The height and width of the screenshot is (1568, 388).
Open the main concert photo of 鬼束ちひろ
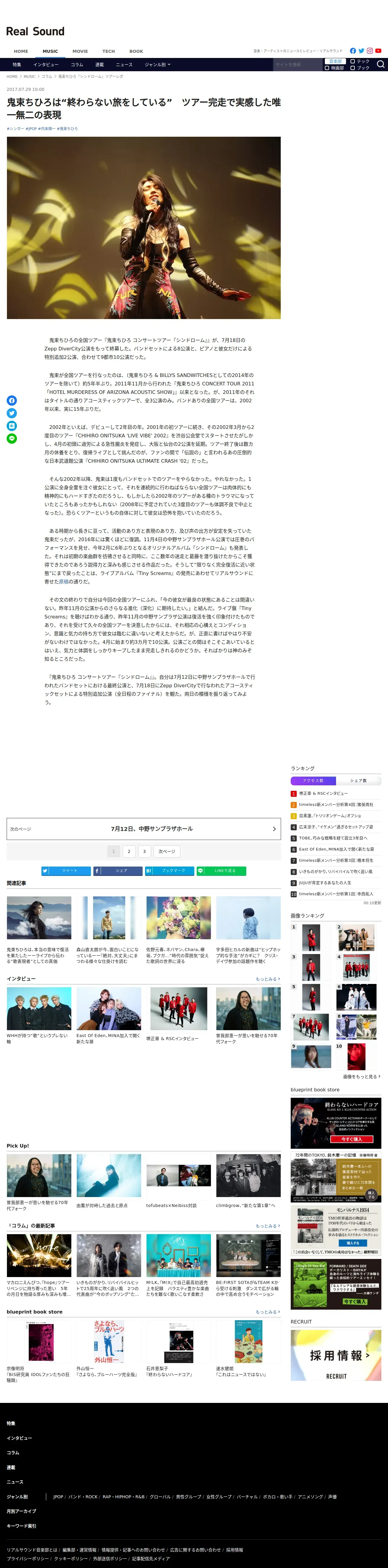[144, 228]
